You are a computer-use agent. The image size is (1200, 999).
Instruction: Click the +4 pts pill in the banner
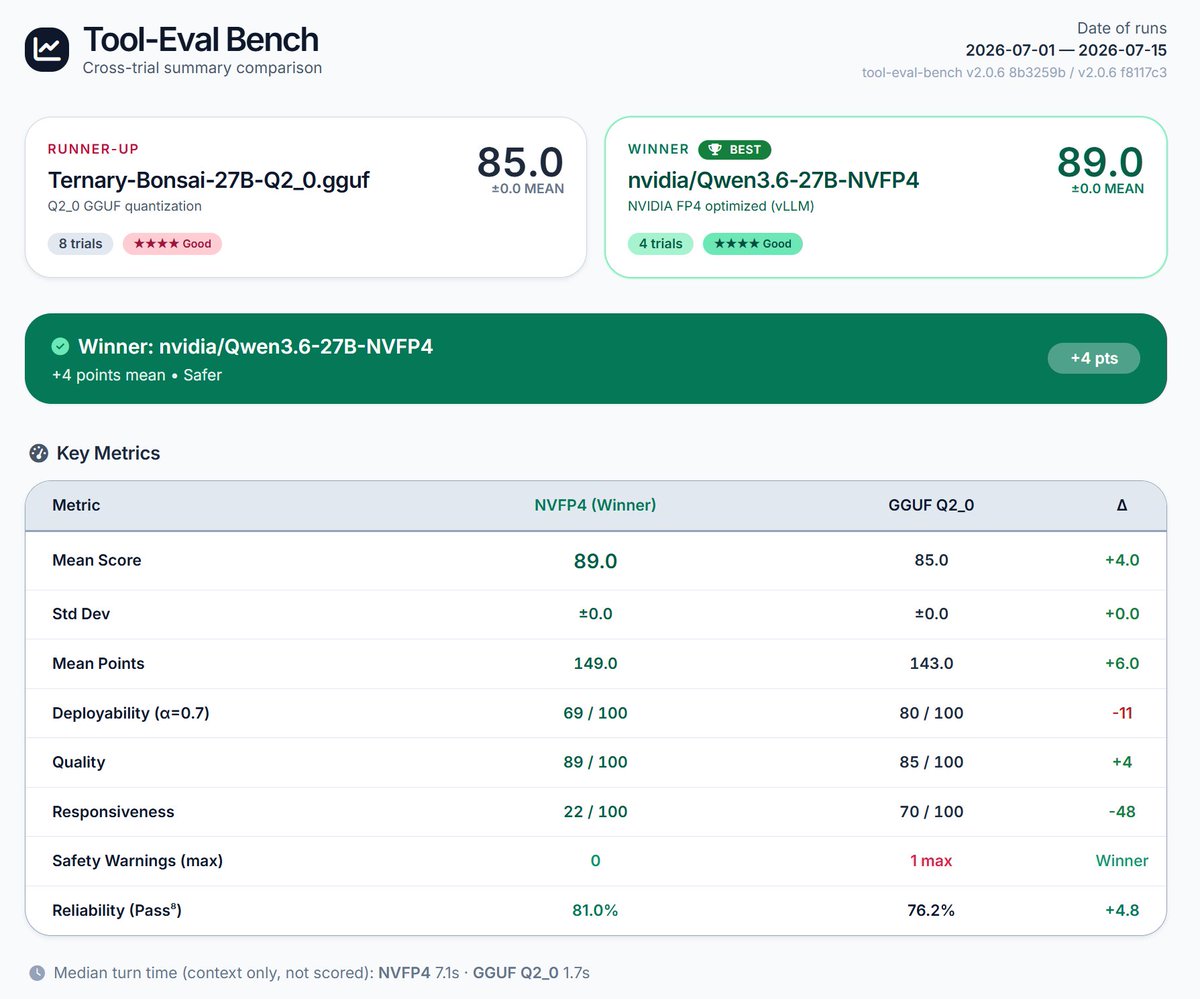coord(1093,358)
